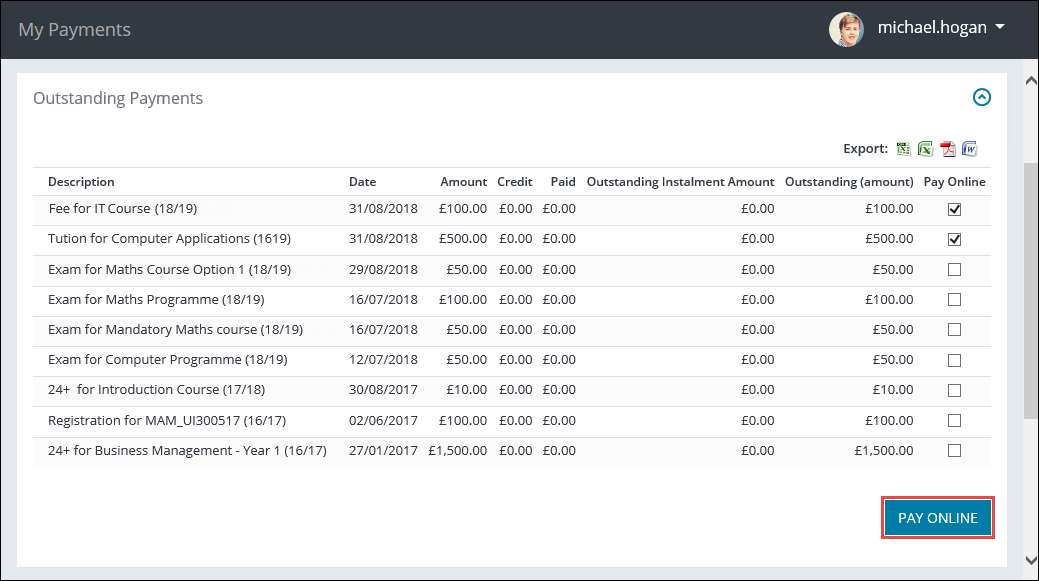The image size is (1039, 581).
Task: Export payments to Excel icon
Action: tap(926, 148)
